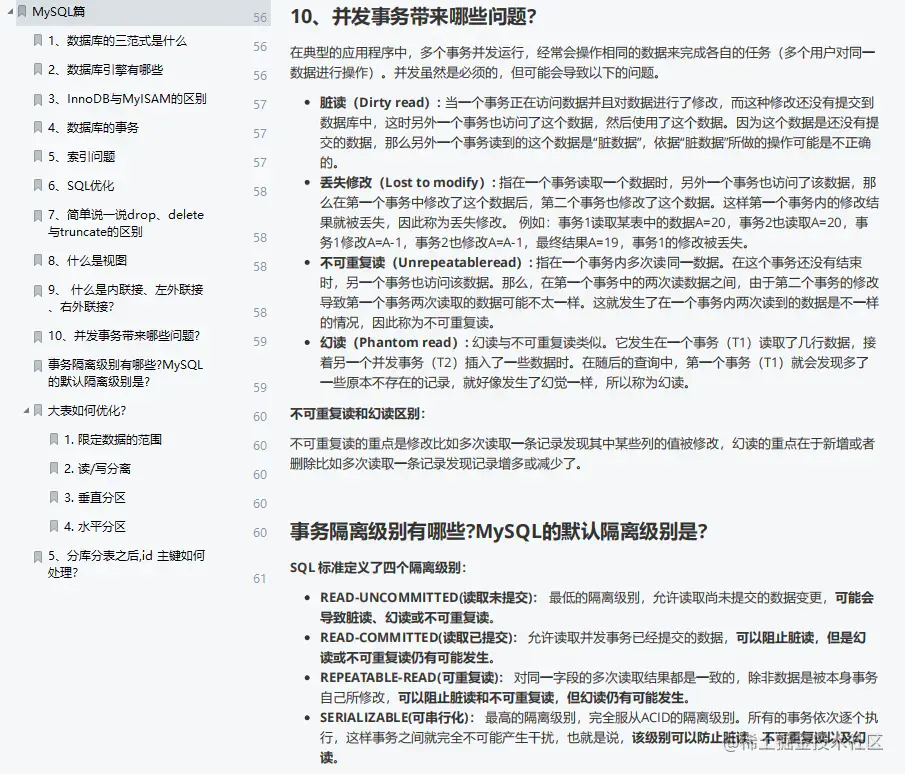Click the bookmark icon next to SQL优化
This screenshot has width=905, height=774.
point(35,185)
